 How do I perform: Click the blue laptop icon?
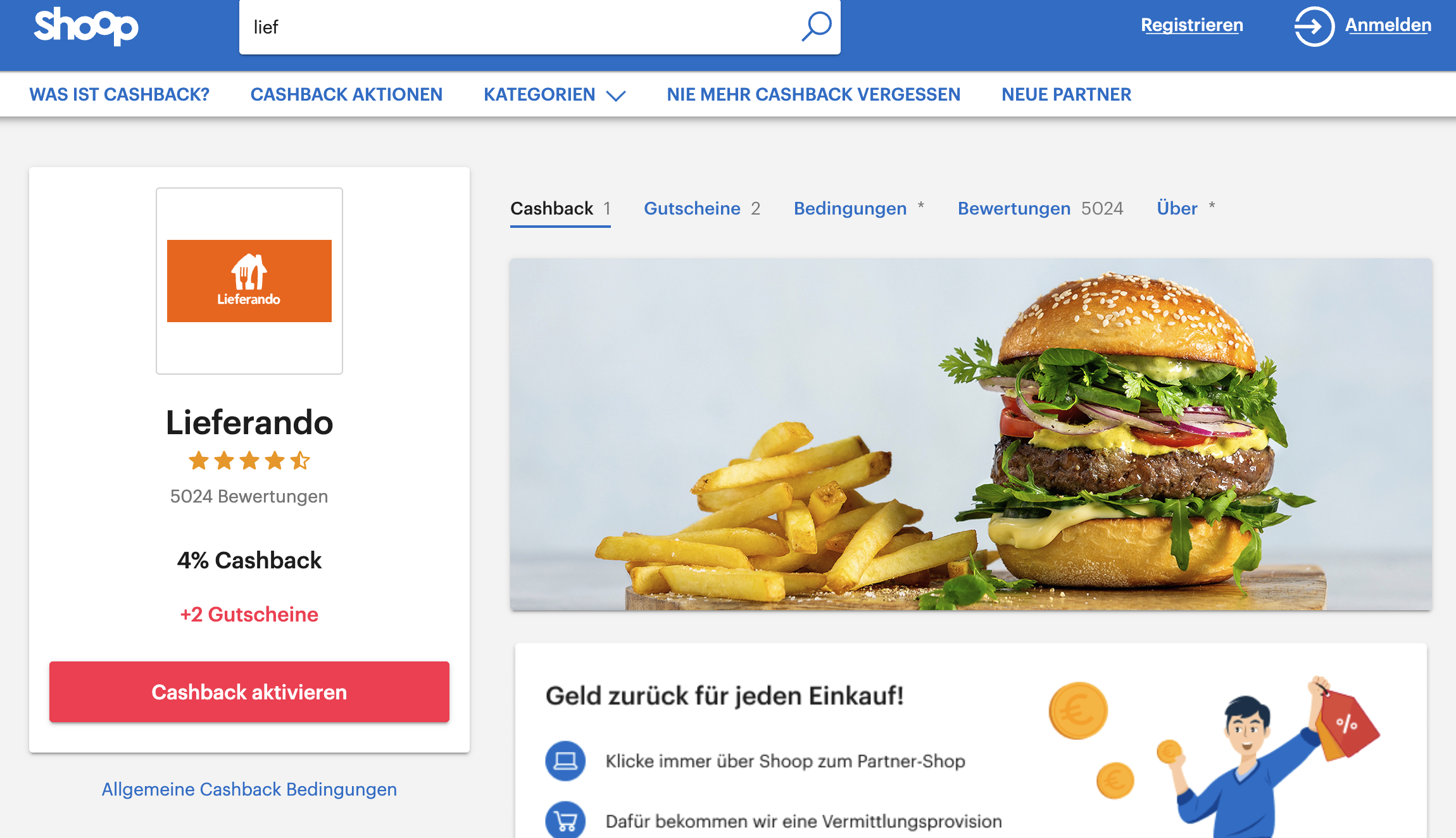565,761
